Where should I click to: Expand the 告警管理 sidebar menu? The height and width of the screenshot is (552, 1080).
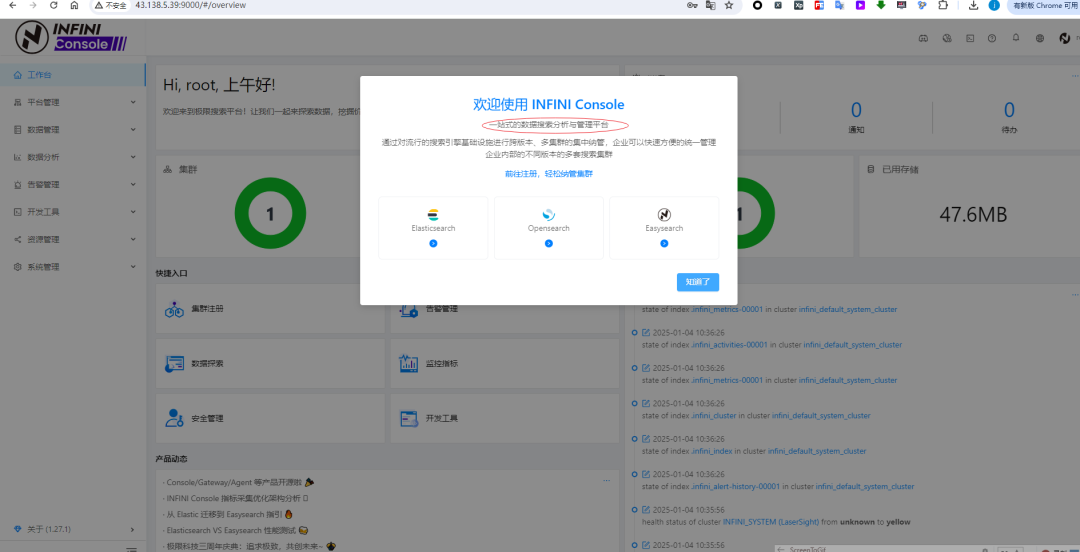point(73,185)
